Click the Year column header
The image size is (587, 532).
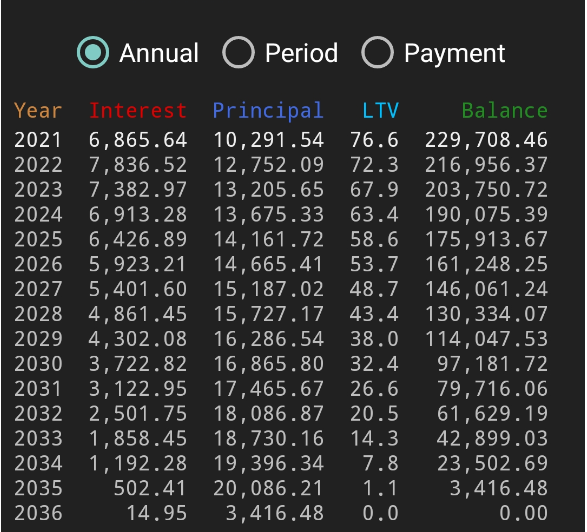click(x=38, y=111)
